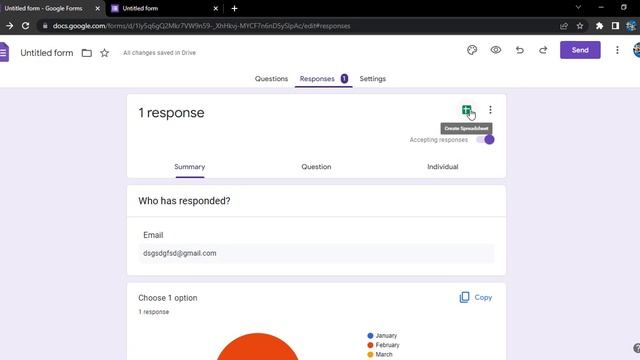The height and width of the screenshot is (360, 640).
Task: Open the browser profile icon
Action: pos(631,26)
